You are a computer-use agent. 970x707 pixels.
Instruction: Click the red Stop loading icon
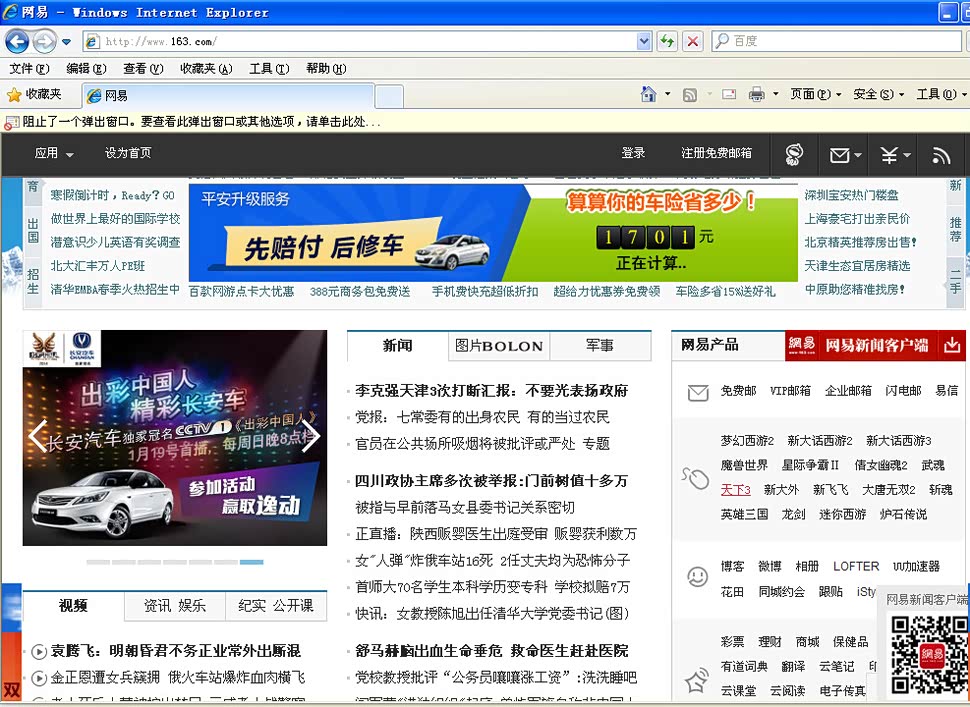pos(693,41)
